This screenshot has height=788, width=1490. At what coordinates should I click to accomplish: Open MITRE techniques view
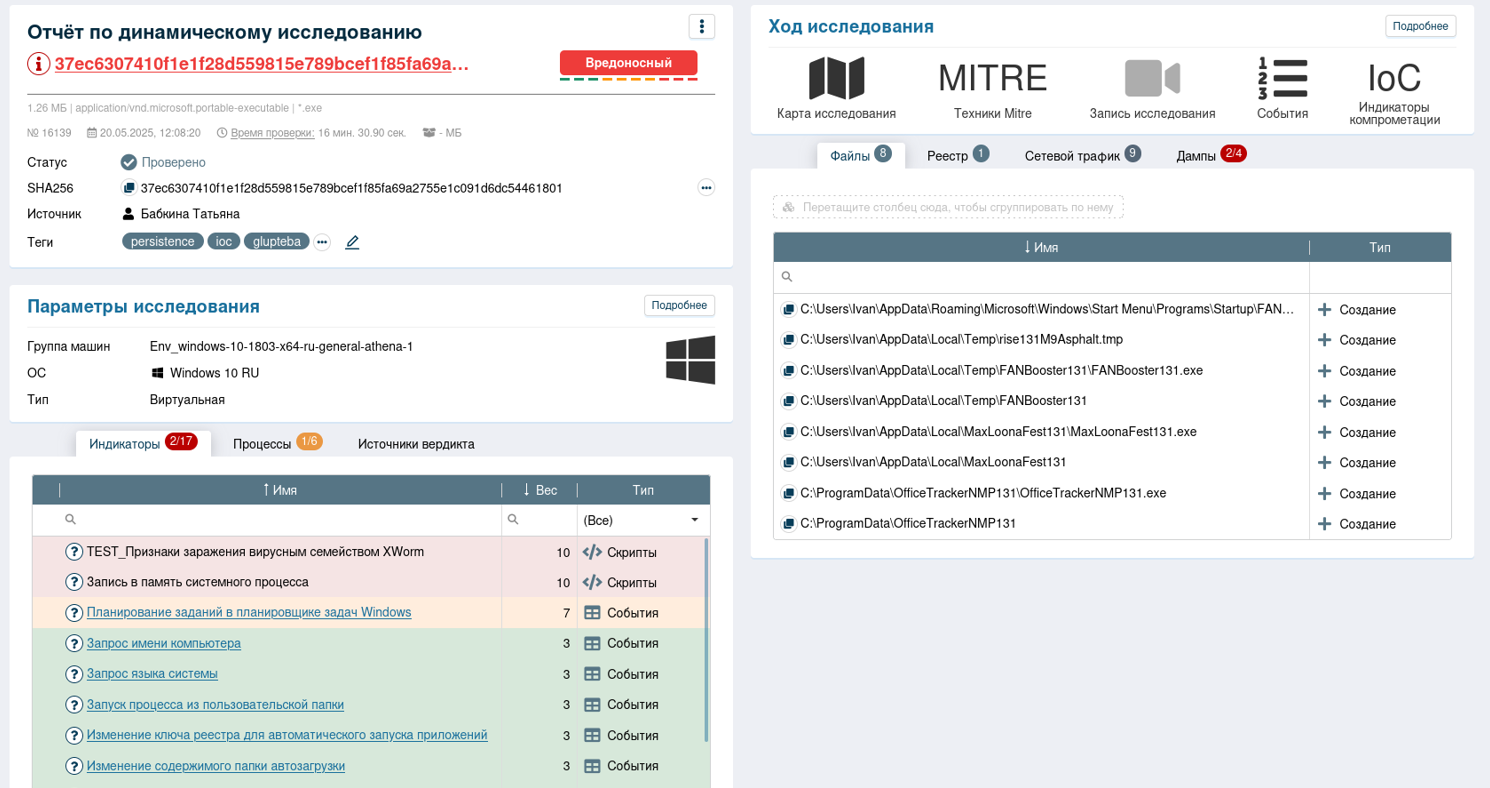pyautogui.click(x=992, y=78)
